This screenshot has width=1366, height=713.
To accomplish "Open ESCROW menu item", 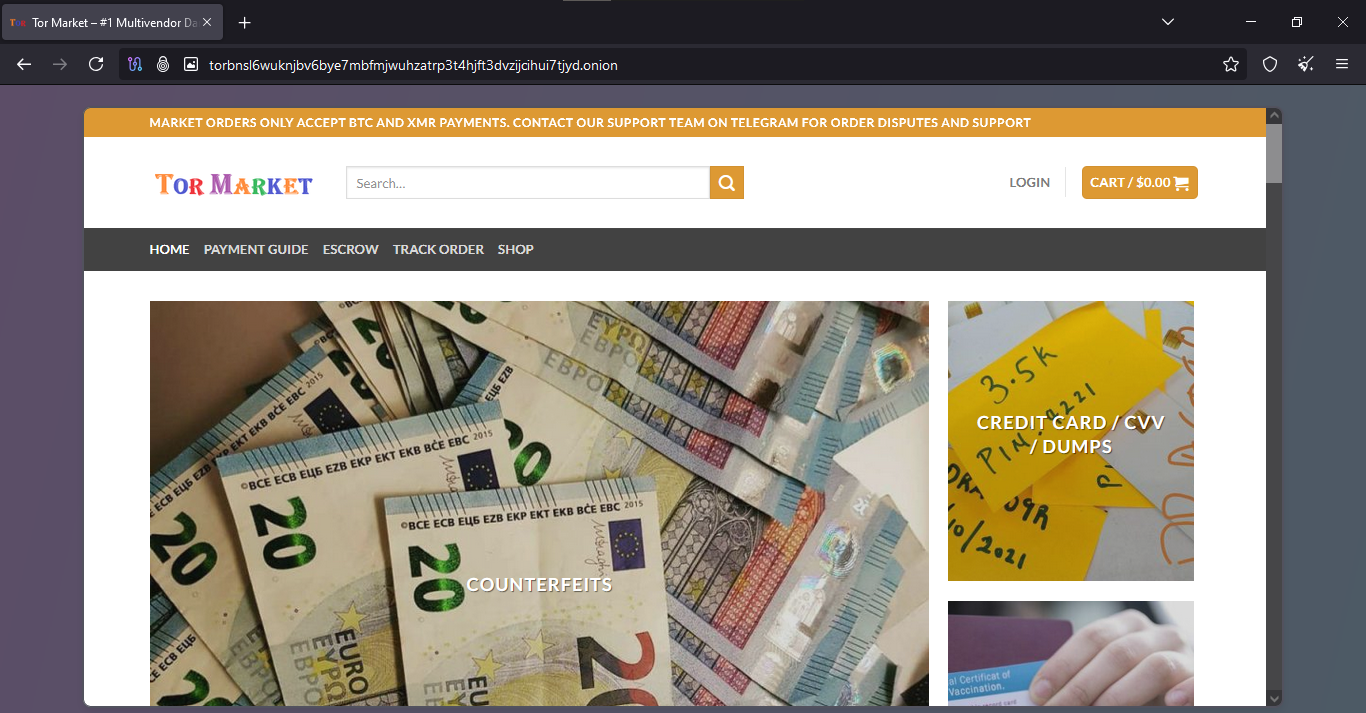I will (x=350, y=249).
